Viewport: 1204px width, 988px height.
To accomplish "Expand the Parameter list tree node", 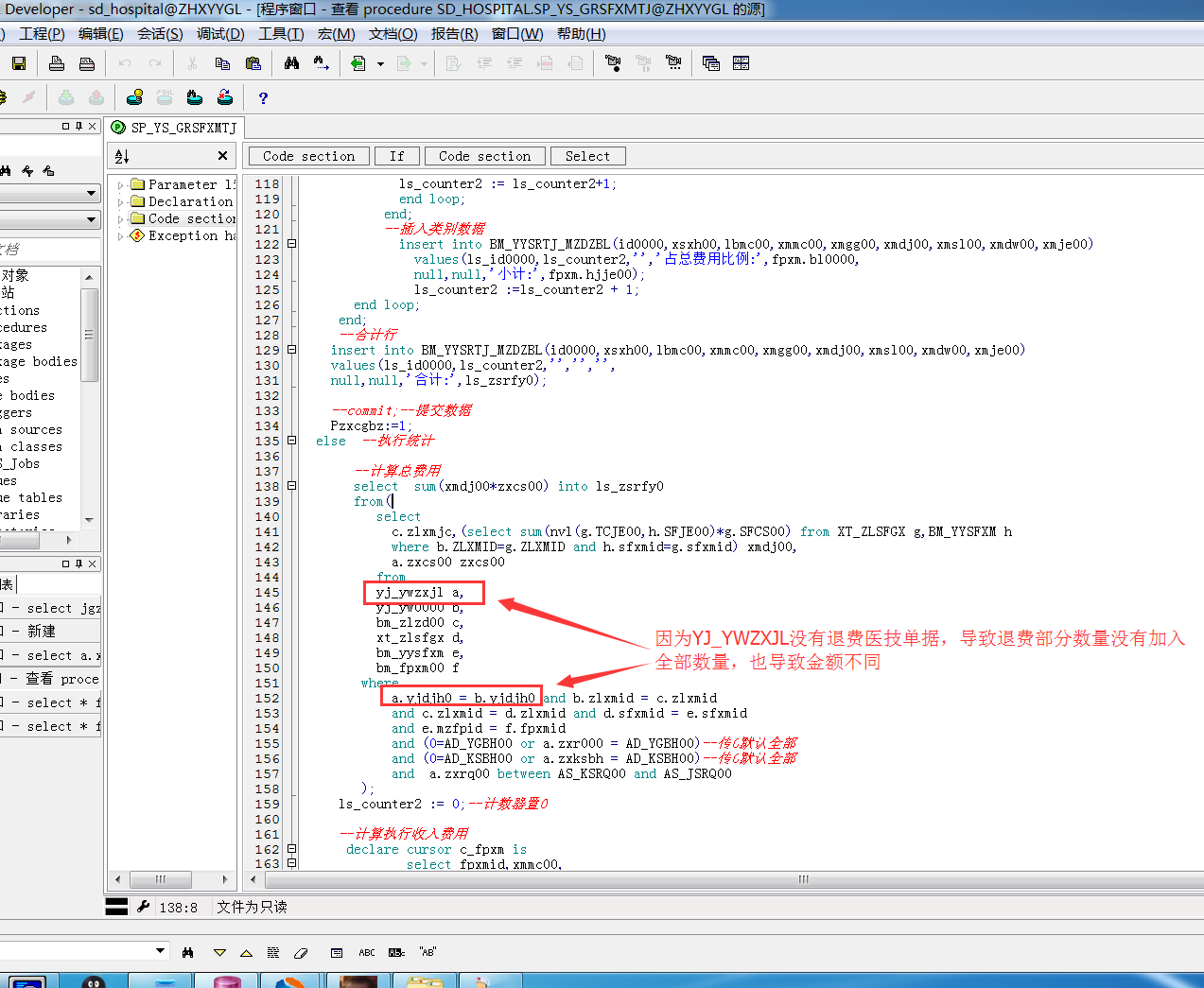I will (120, 185).
